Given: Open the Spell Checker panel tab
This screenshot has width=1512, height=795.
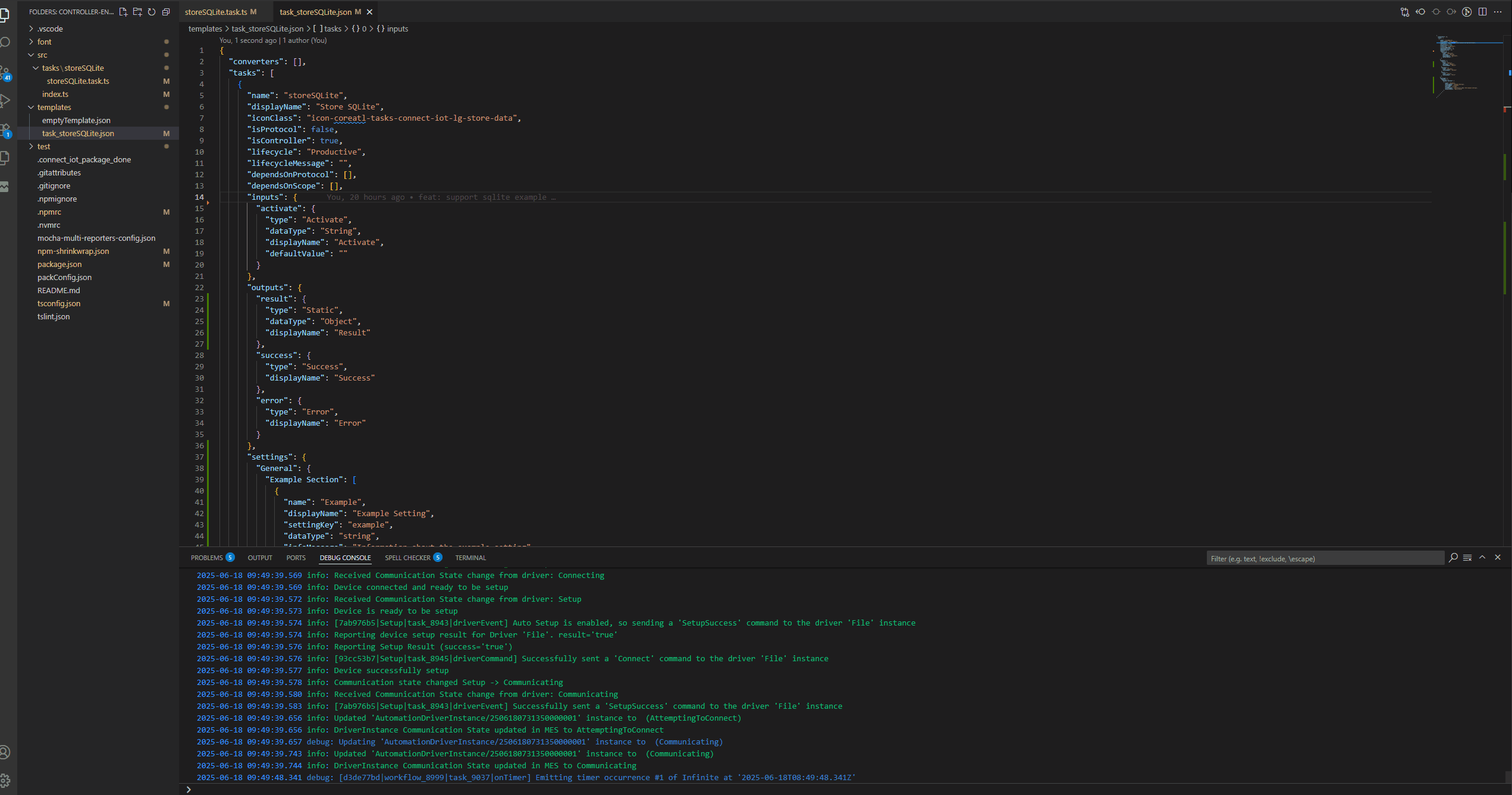Looking at the screenshot, I should pyautogui.click(x=413, y=558).
